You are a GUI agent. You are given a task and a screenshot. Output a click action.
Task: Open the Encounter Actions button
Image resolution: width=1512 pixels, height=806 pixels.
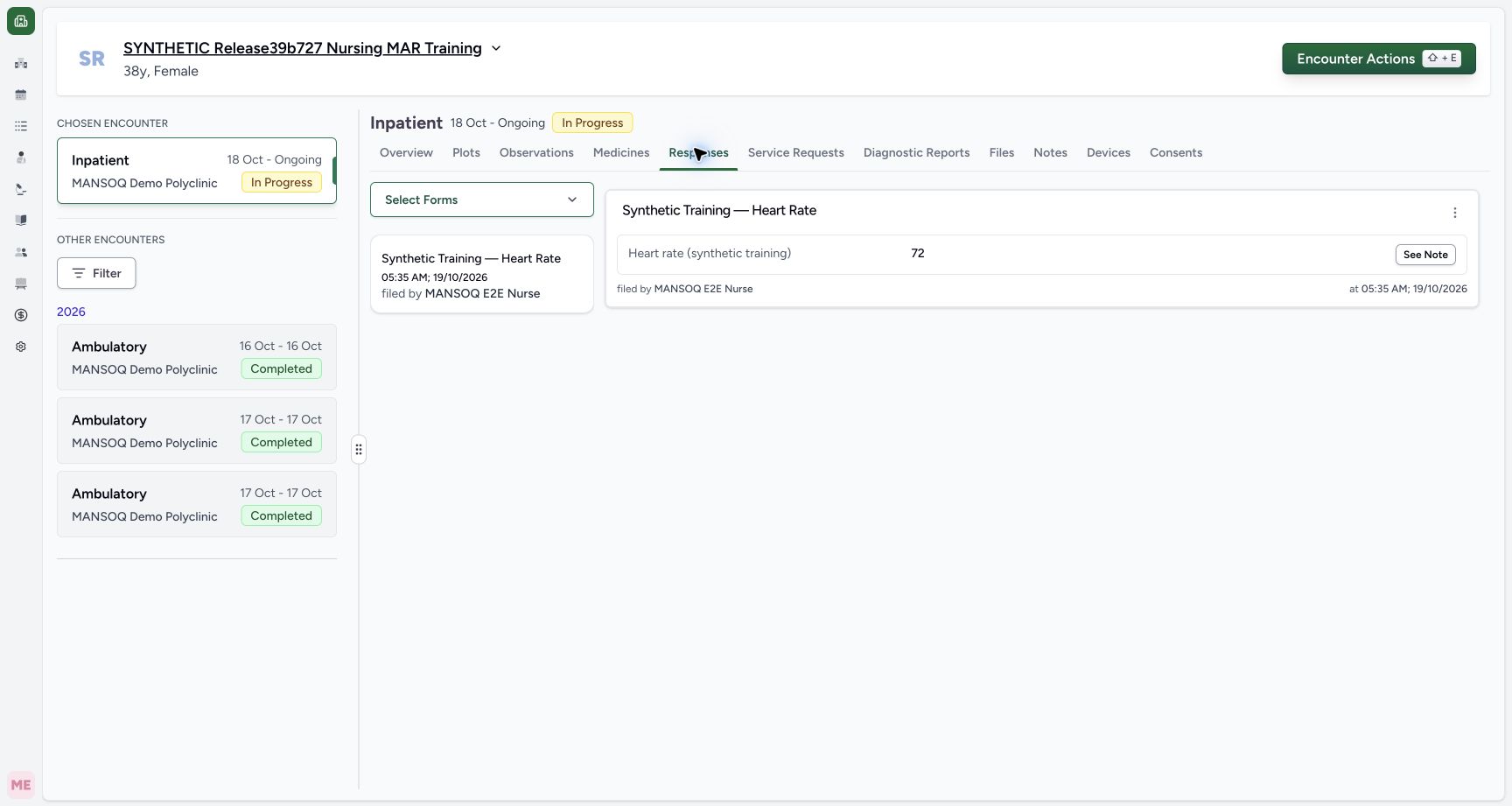click(x=1379, y=59)
